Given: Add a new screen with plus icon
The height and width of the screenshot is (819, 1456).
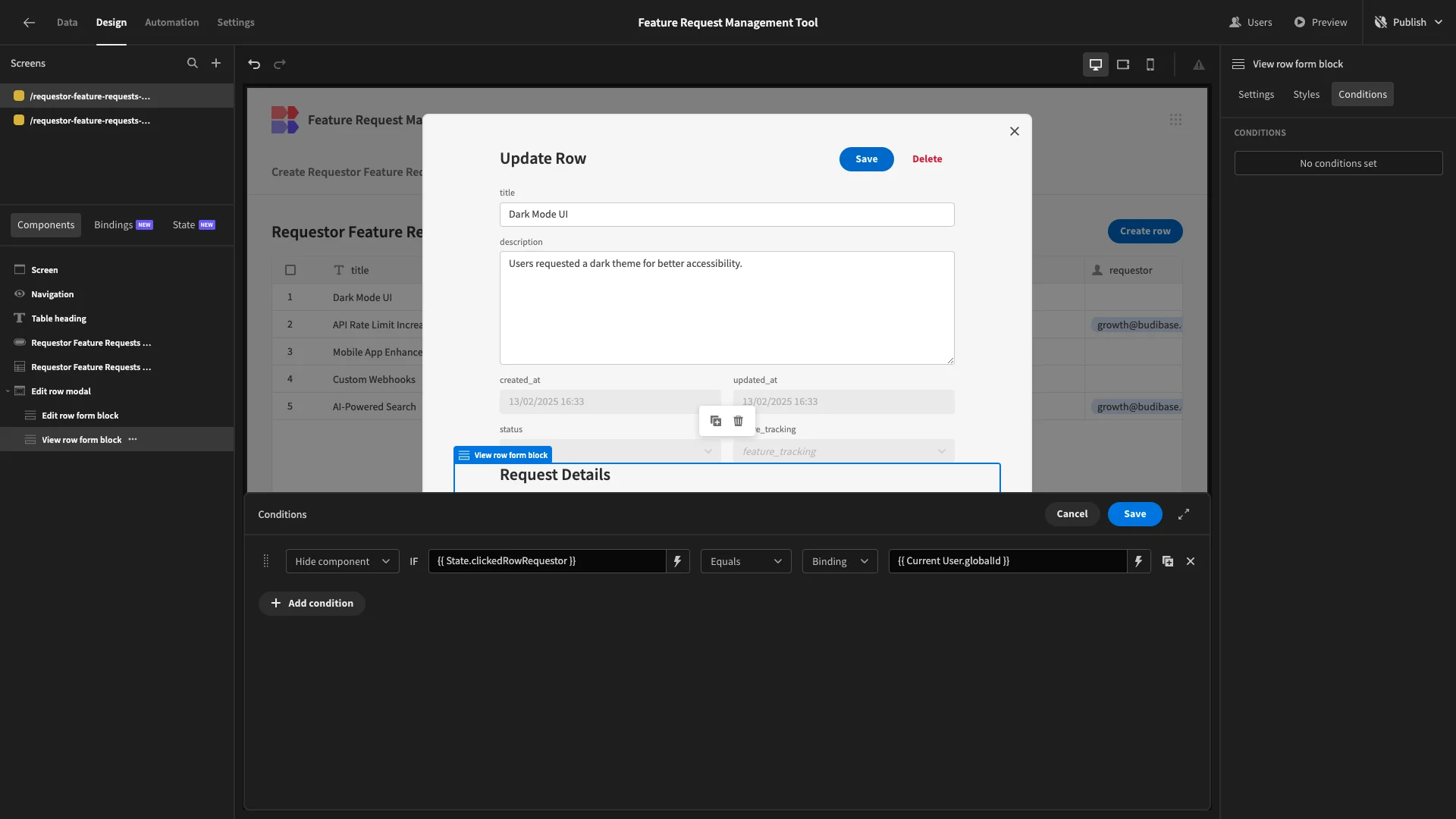Looking at the screenshot, I should (216, 64).
